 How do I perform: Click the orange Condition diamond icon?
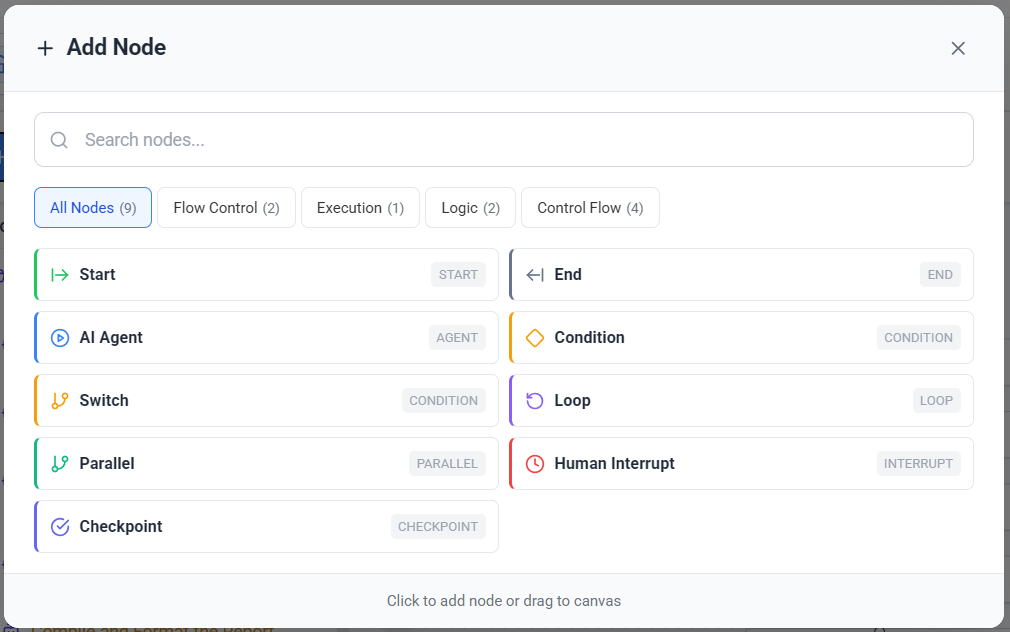(x=536, y=337)
